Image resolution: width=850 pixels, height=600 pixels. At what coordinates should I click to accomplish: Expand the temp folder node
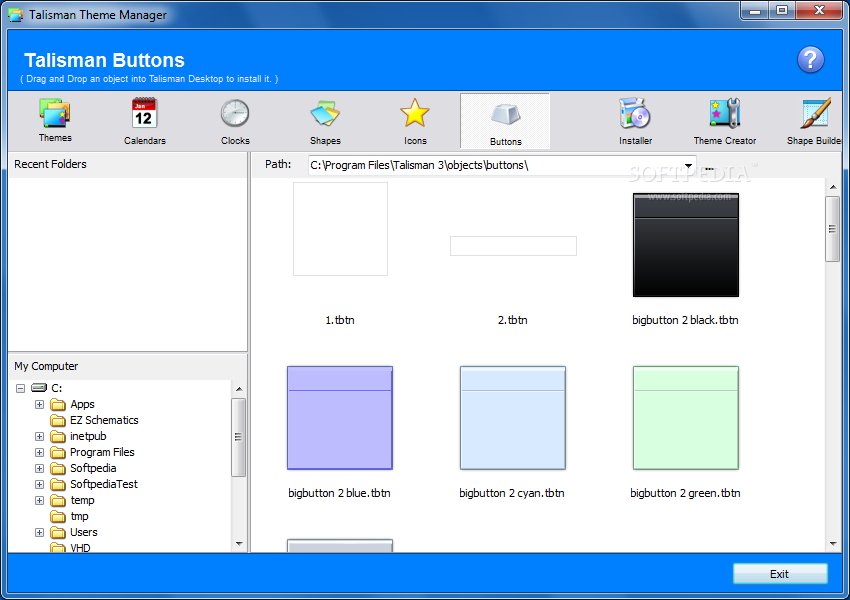click(x=40, y=500)
